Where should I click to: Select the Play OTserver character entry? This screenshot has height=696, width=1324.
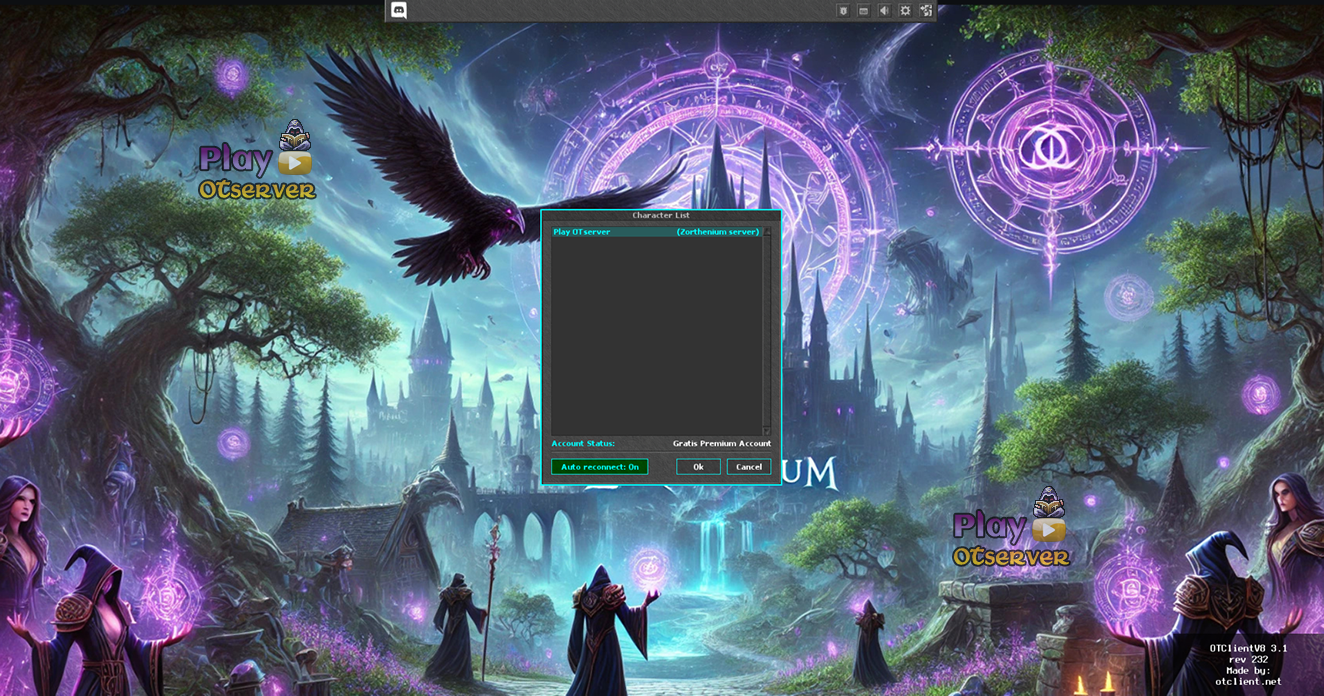655,232
